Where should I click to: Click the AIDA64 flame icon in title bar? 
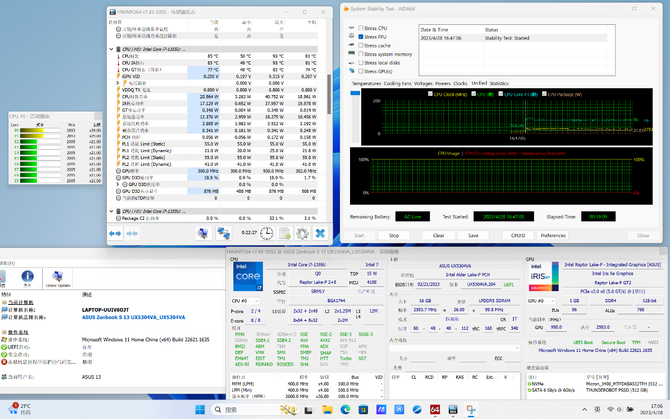click(346, 9)
